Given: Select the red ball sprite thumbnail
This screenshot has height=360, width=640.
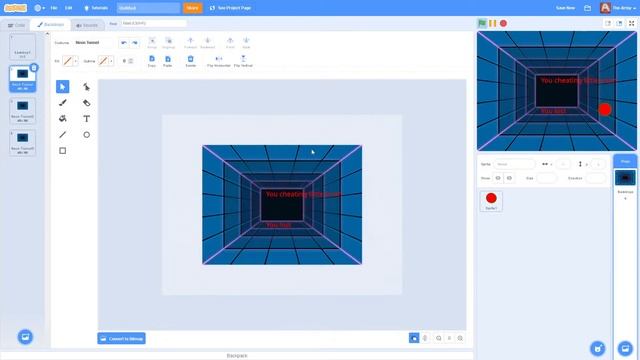Looking at the screenshot, I should coord(491,201).
